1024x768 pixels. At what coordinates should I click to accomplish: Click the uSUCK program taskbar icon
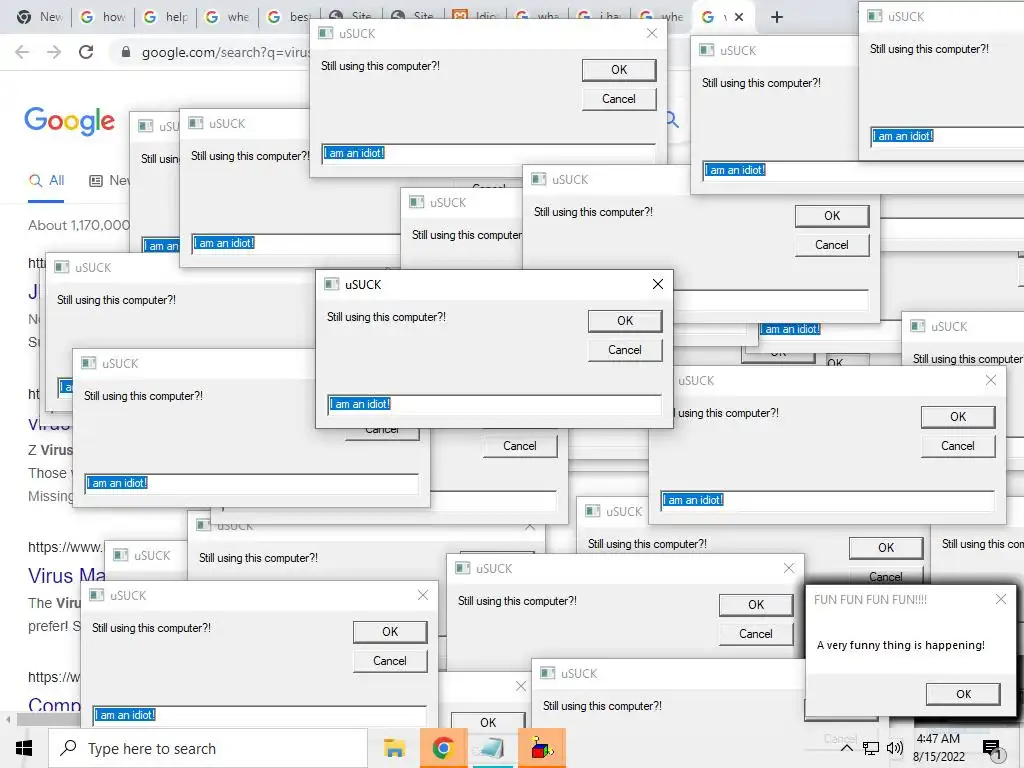(x=492, y=748)
